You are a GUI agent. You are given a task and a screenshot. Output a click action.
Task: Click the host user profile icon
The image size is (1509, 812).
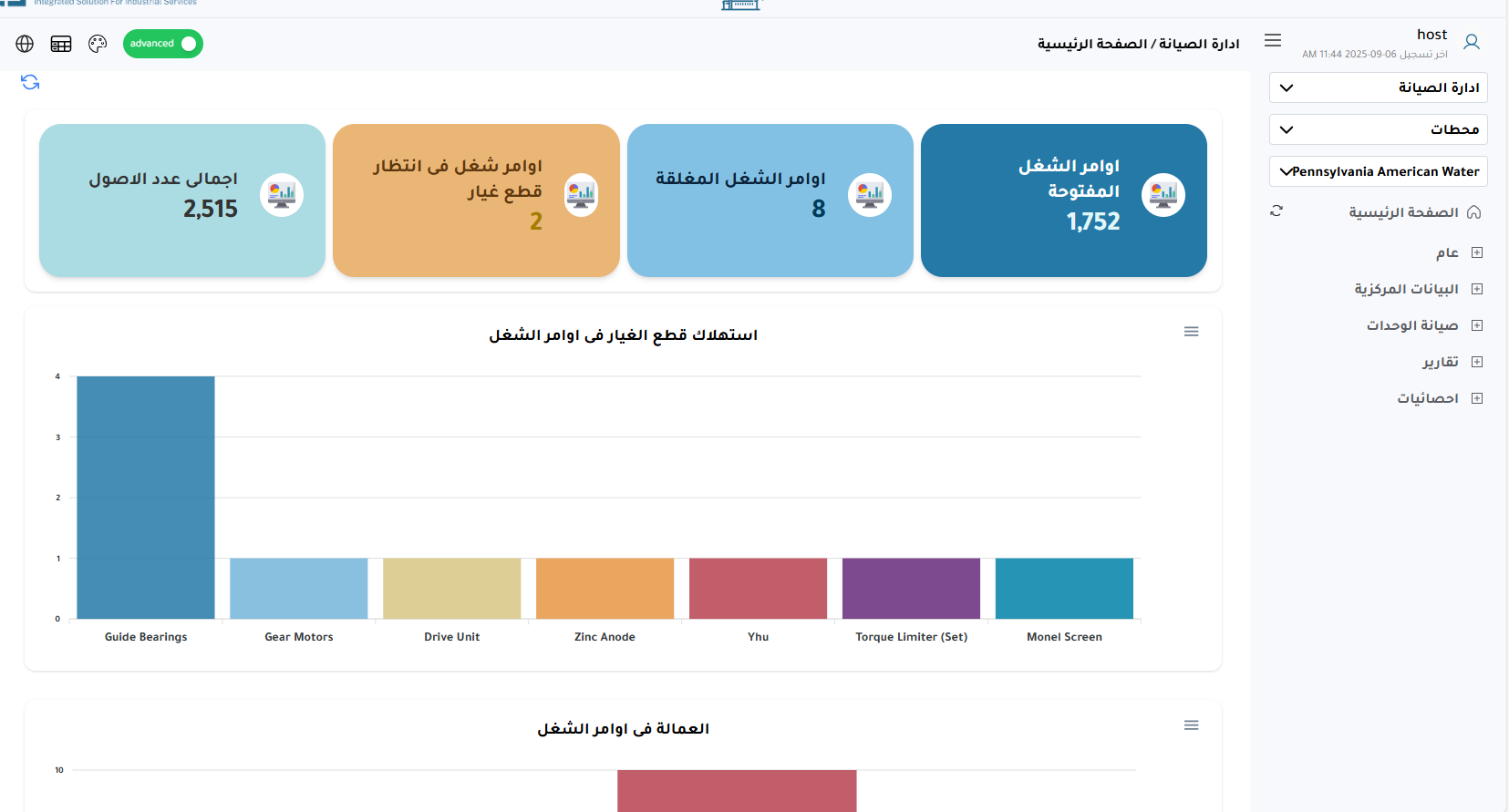(1471, 42)
